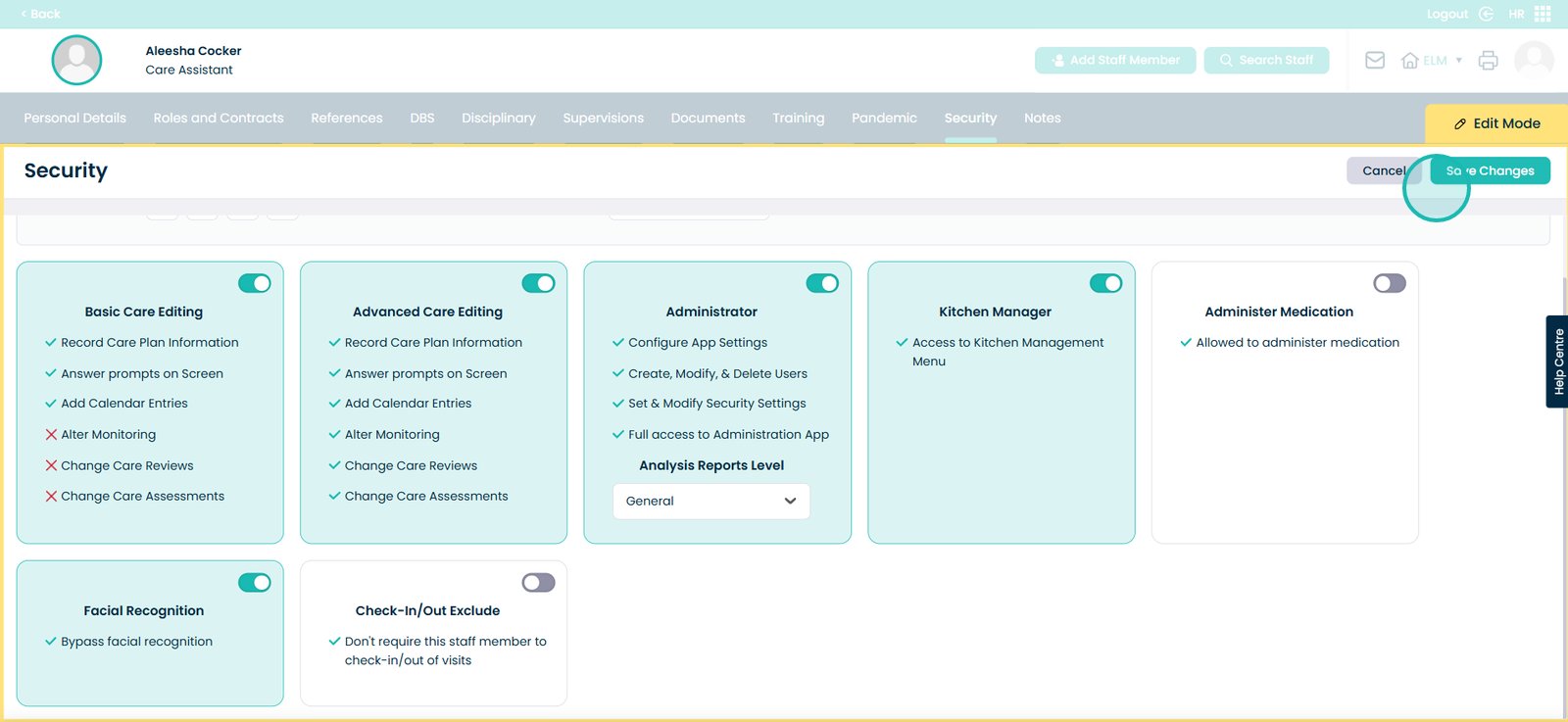Open the mail envelope icon
Image resolution: width=1568 pixels, height=722 pixels.
click(1375, 61)
